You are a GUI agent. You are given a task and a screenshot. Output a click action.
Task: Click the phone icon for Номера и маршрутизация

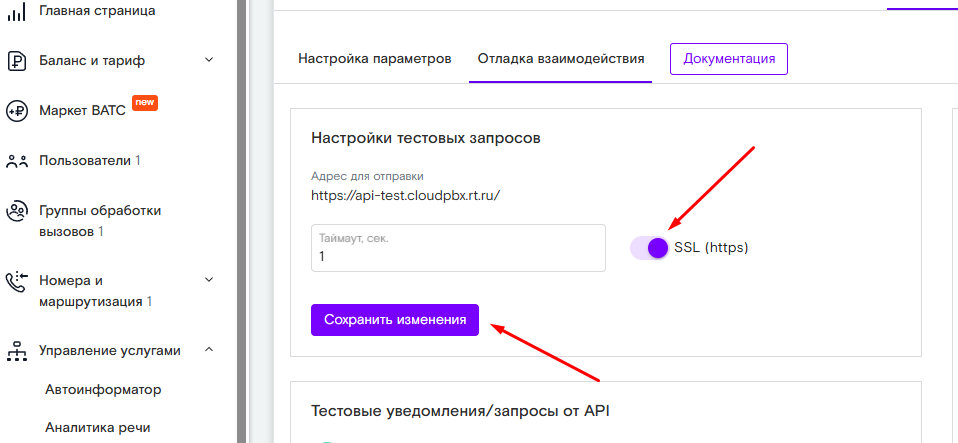tap(16, 281)
